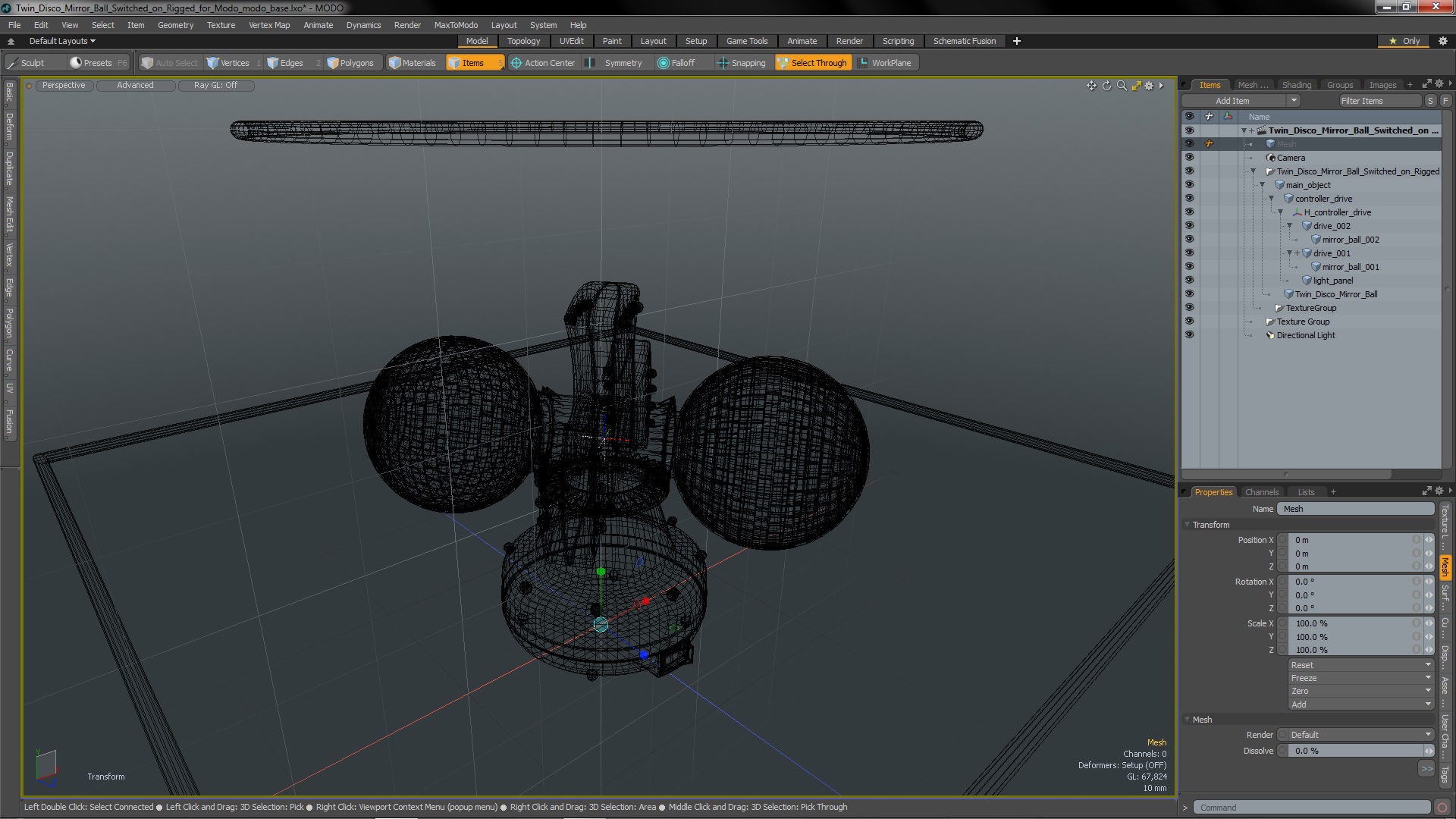Screen dimensions: 1456x819
Task: Switch to Materials selection mode
Action: pos(416,63)
